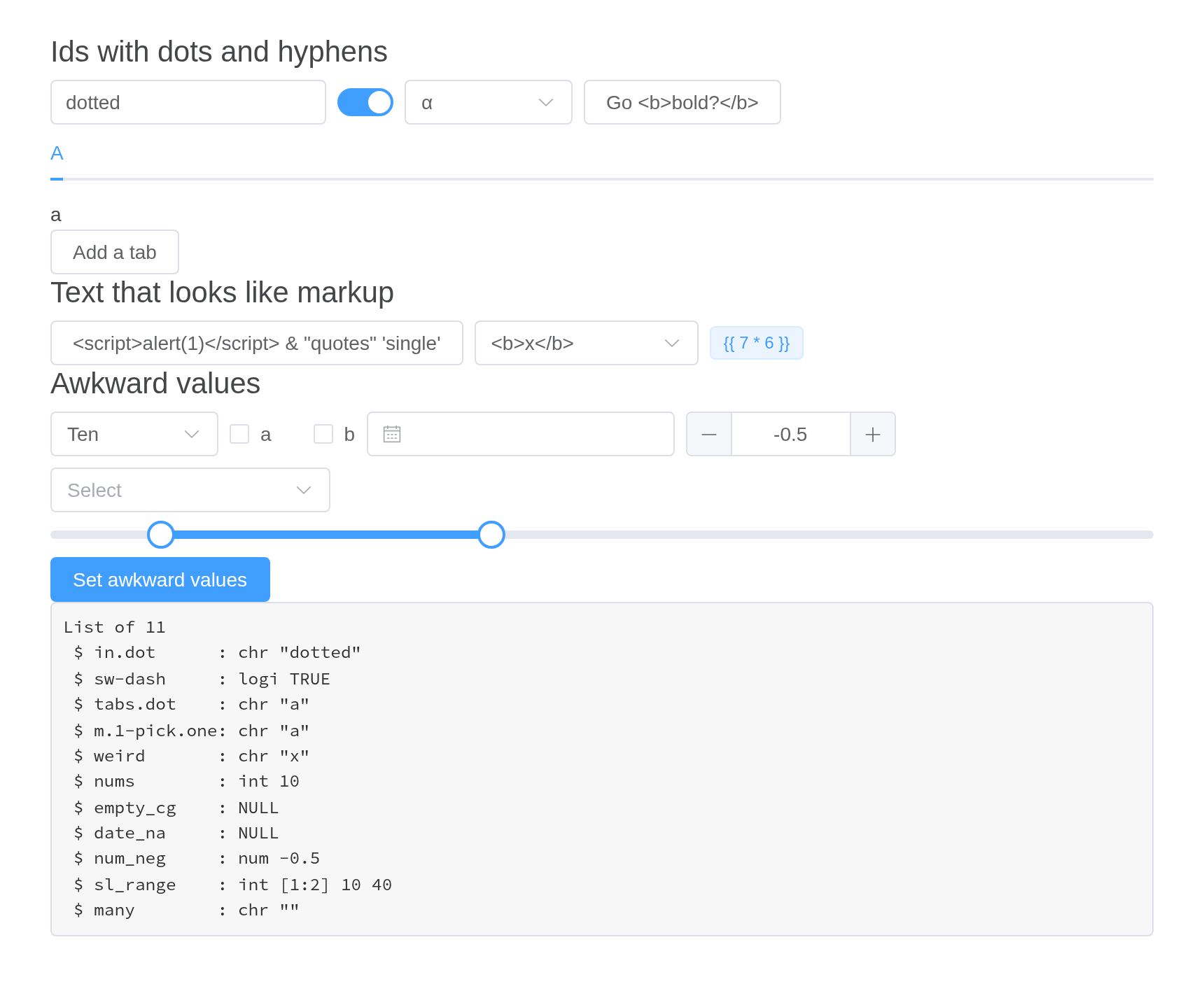Click the Go <b>bold?</b> button
Image resolution: width=1204 pixels, height=991 pixels.
coord(682,102)
